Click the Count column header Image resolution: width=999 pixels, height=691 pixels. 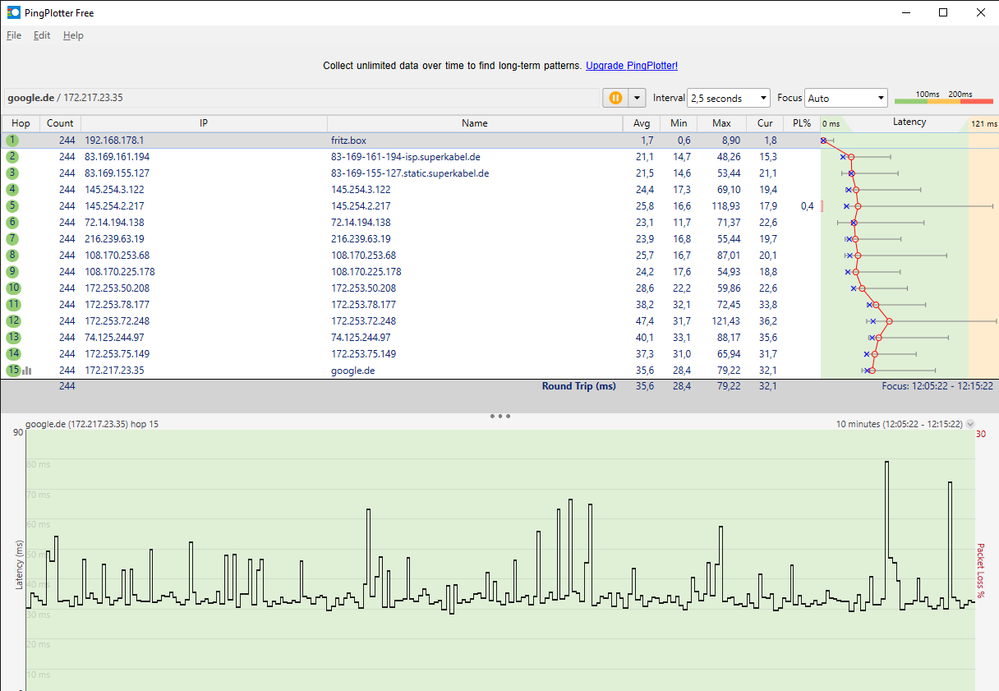tap(60, 124)
